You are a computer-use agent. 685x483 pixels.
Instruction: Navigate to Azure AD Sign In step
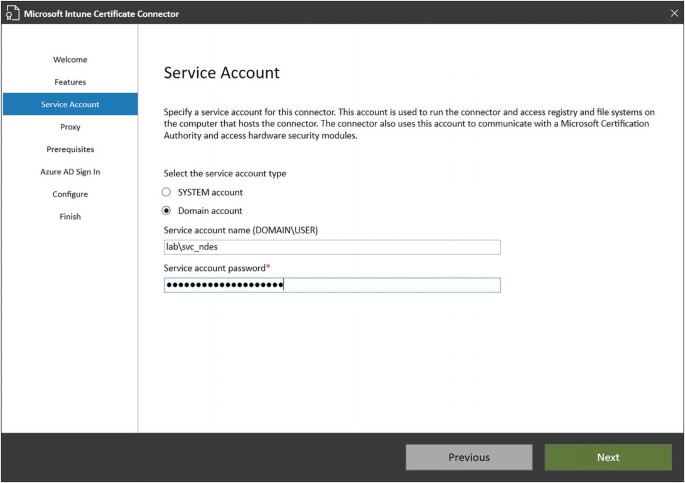pyautogui.click(x=70, y=172)
